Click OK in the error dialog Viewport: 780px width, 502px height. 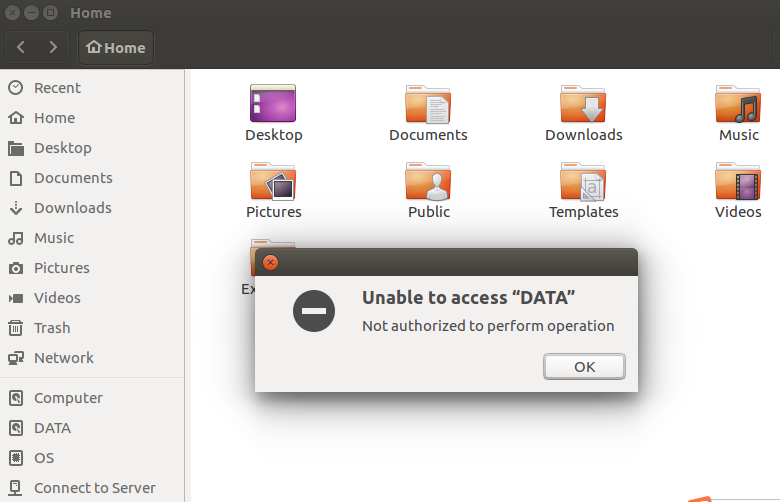click(584, 367)
